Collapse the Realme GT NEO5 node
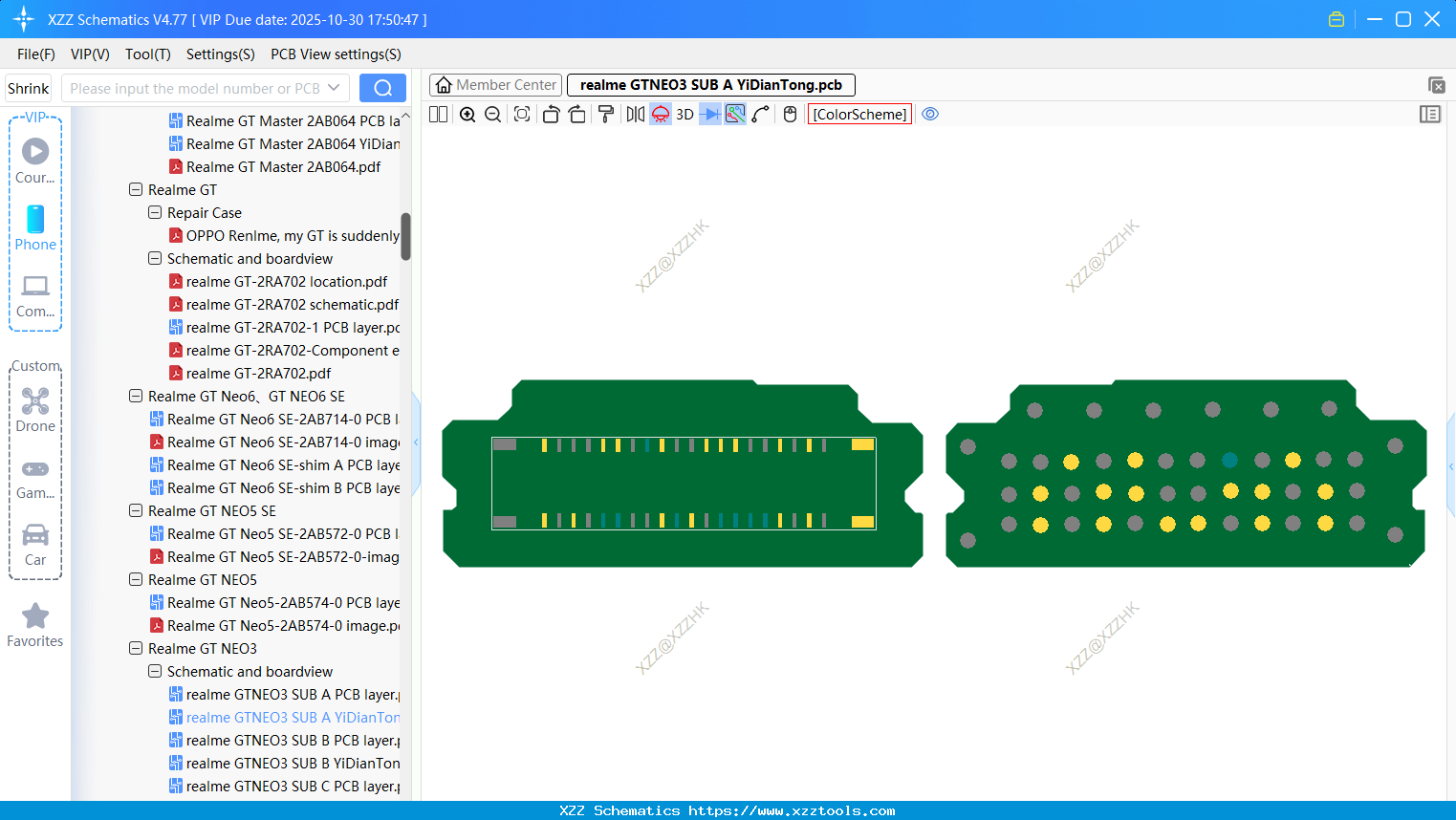Screen dimensions: 1456x820 [136, 580]
